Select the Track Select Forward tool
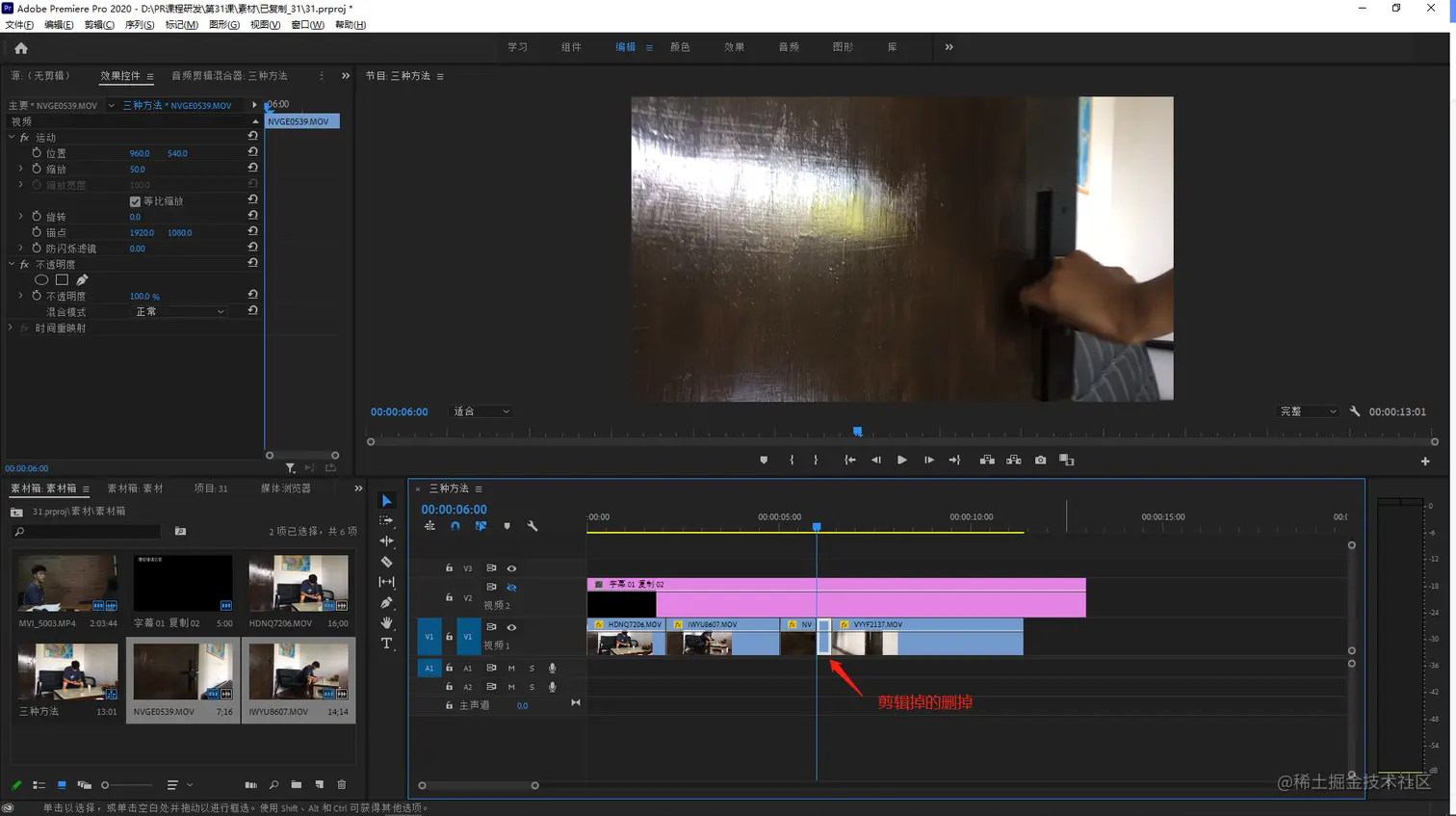This screenshot has height=816, width=1456. tap(386, 520)
